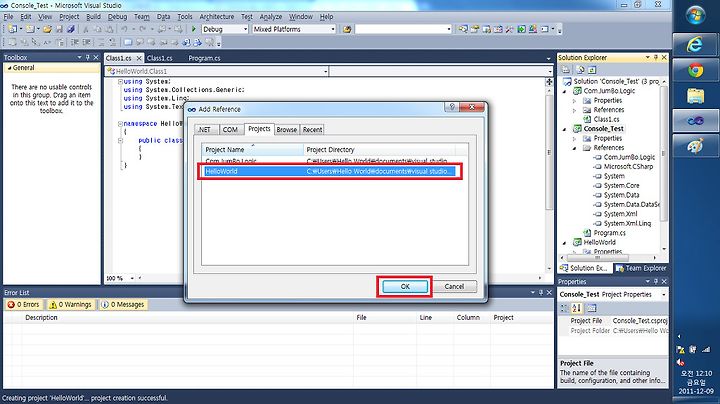Image resolution: width=720 pixels, height=404 pixels.
Task: Select System.Core reference in Solution Explorer
Action: pos(621,185)
